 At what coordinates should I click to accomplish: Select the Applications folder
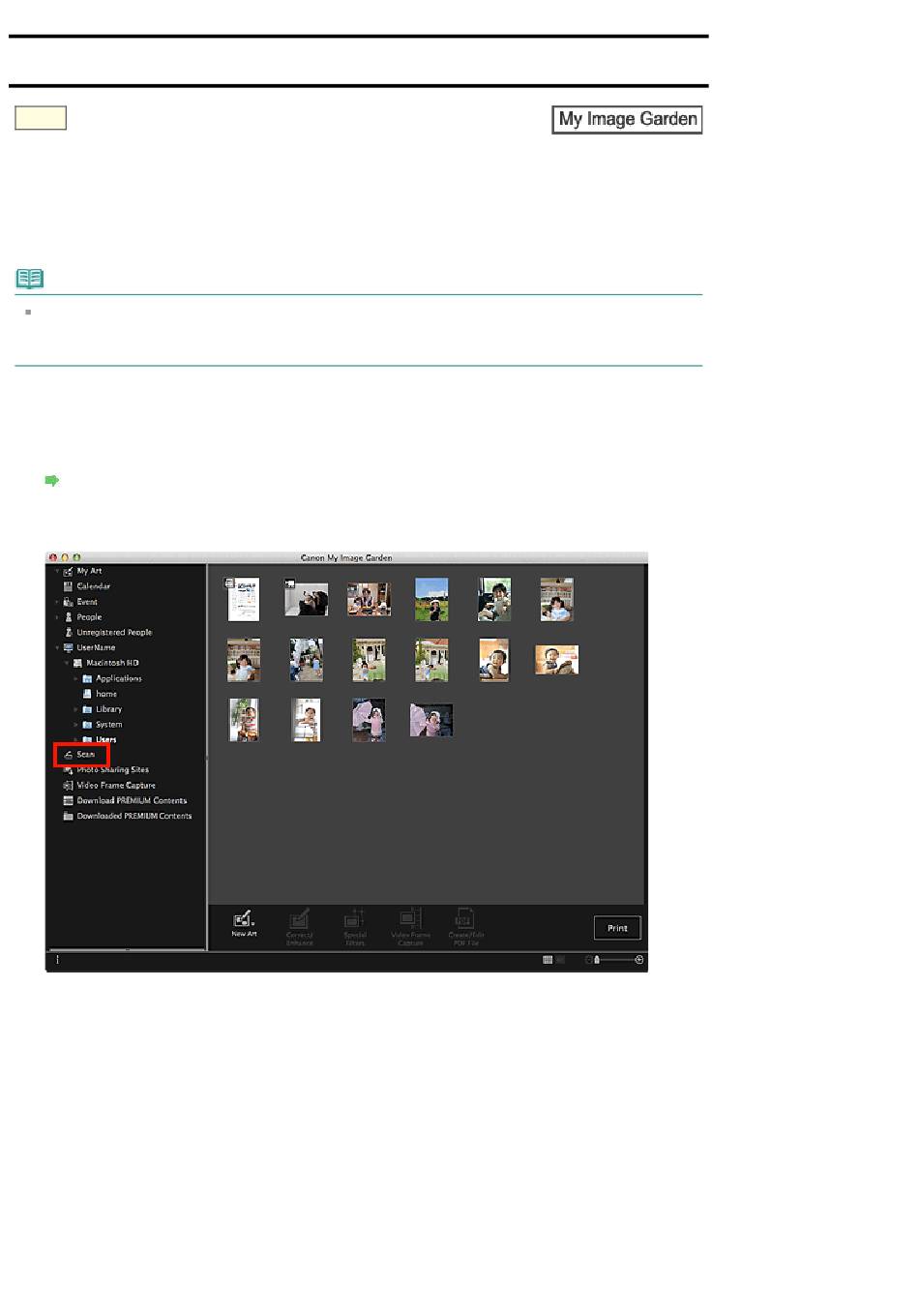click(111, 679)
